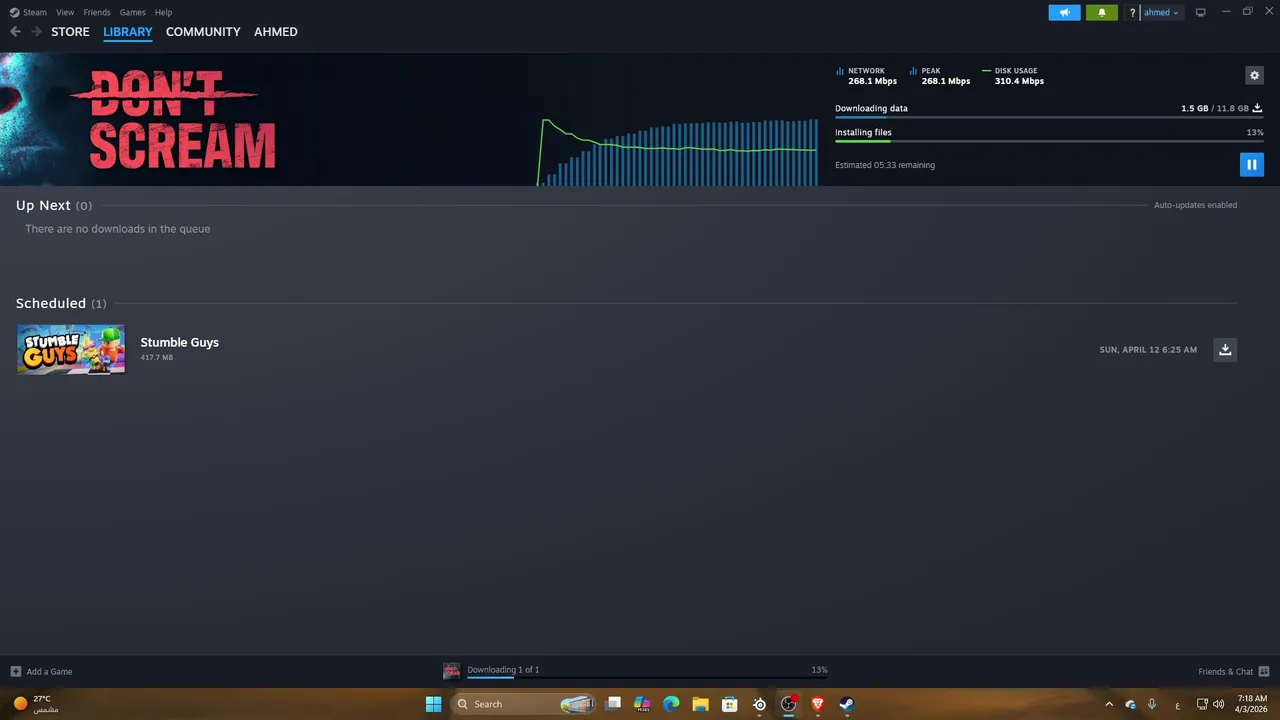Viewport: 1280px width, 720px height.
Task: Open the LIBRARY tab
Action: pos(128,32)
